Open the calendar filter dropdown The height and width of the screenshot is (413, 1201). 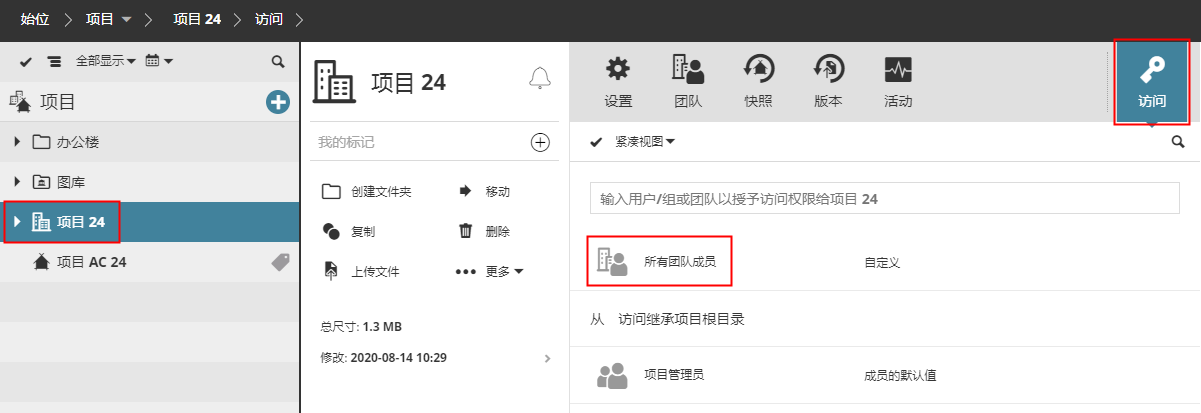coord(159,61)
